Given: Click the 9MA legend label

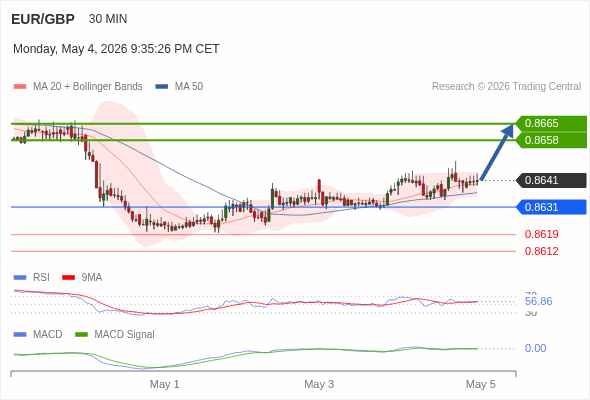Looking at the screenshot, I should click(91, 278).
